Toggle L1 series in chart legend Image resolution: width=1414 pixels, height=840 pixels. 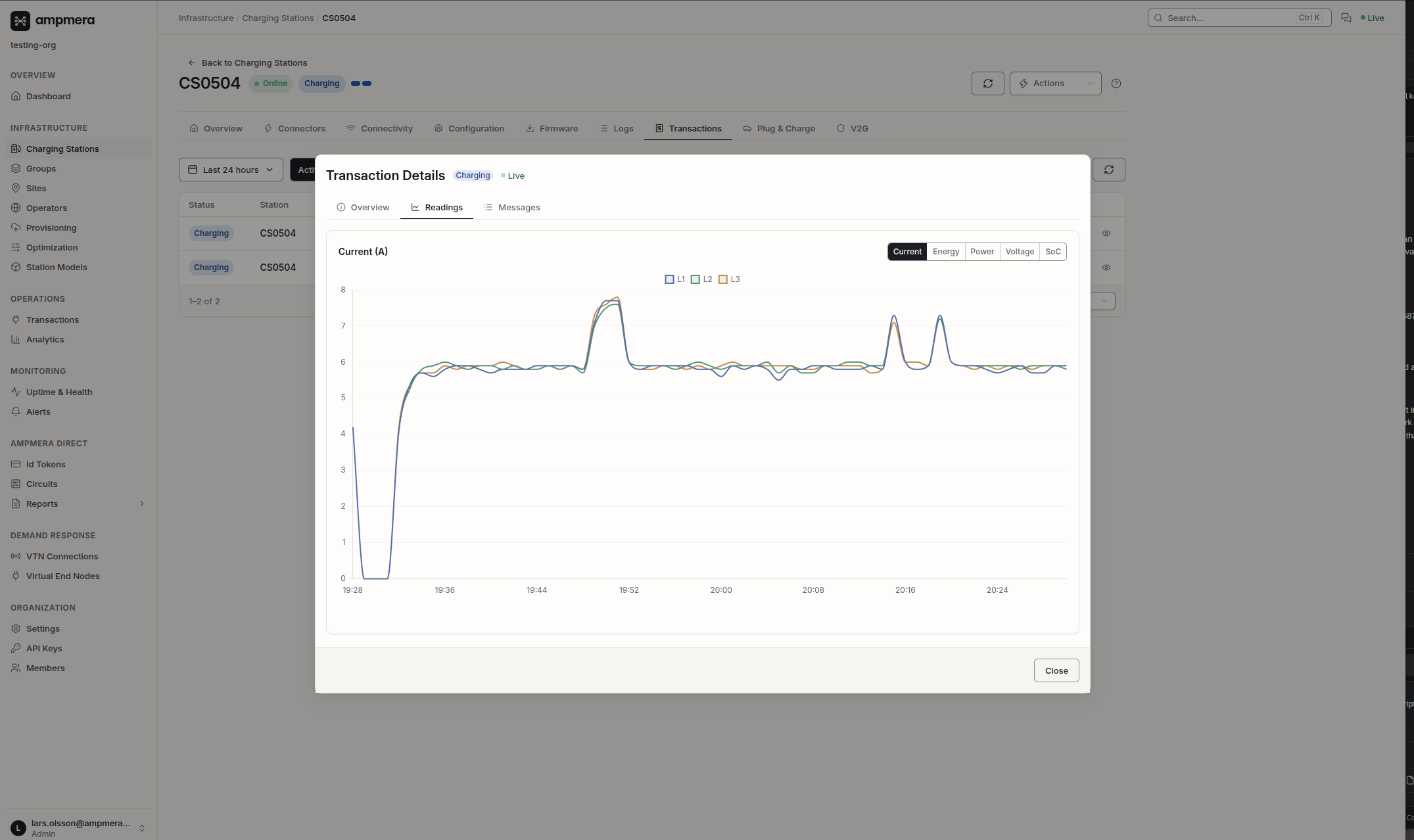point(674,279)
